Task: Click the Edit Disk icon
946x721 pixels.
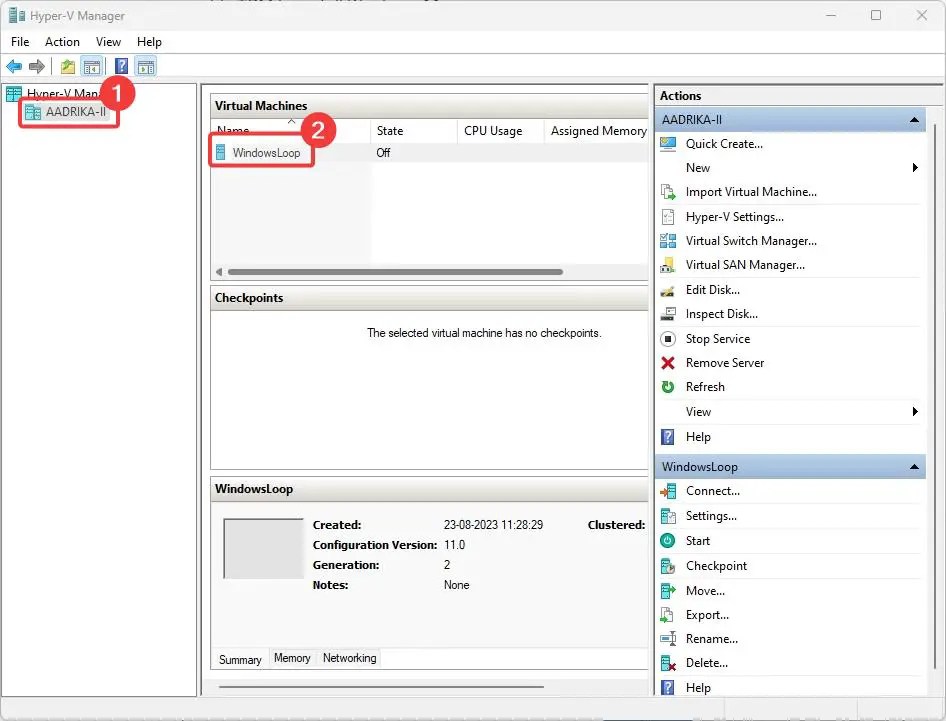Action: click(668, 290)
